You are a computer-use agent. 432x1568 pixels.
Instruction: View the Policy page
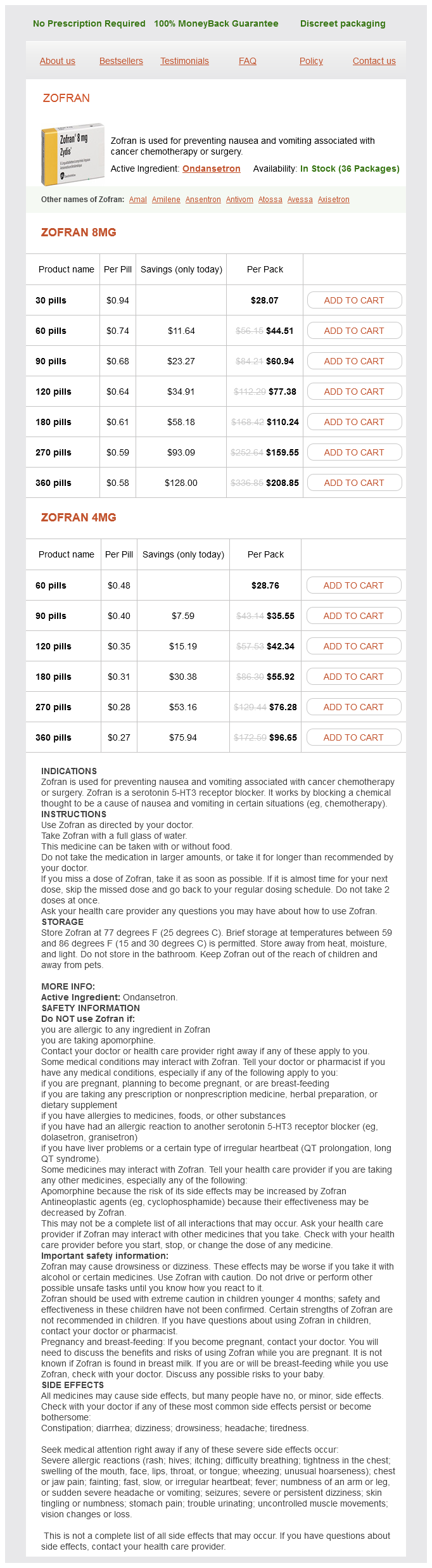click(311, 61)
